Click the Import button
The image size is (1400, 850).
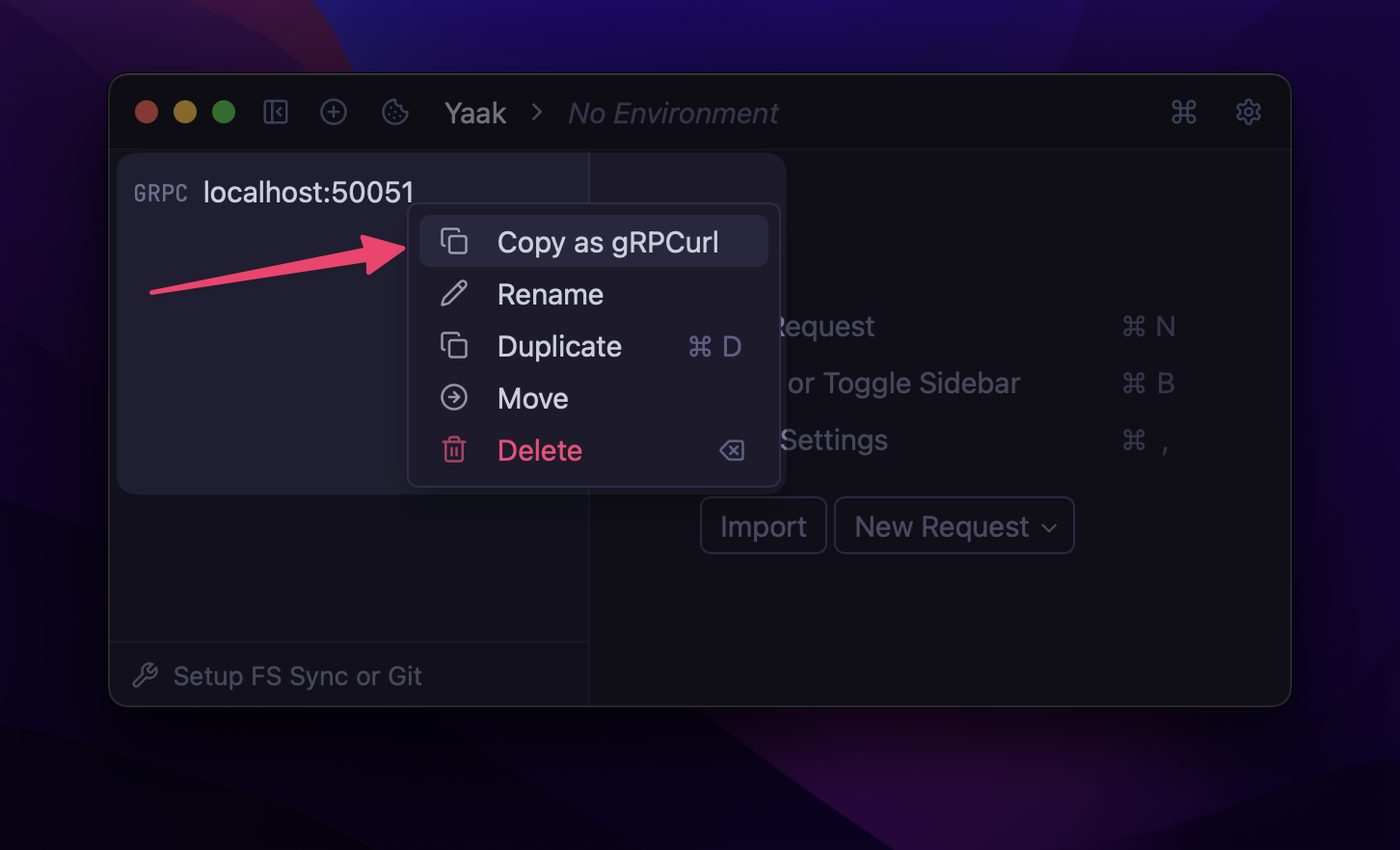point(763,525)
